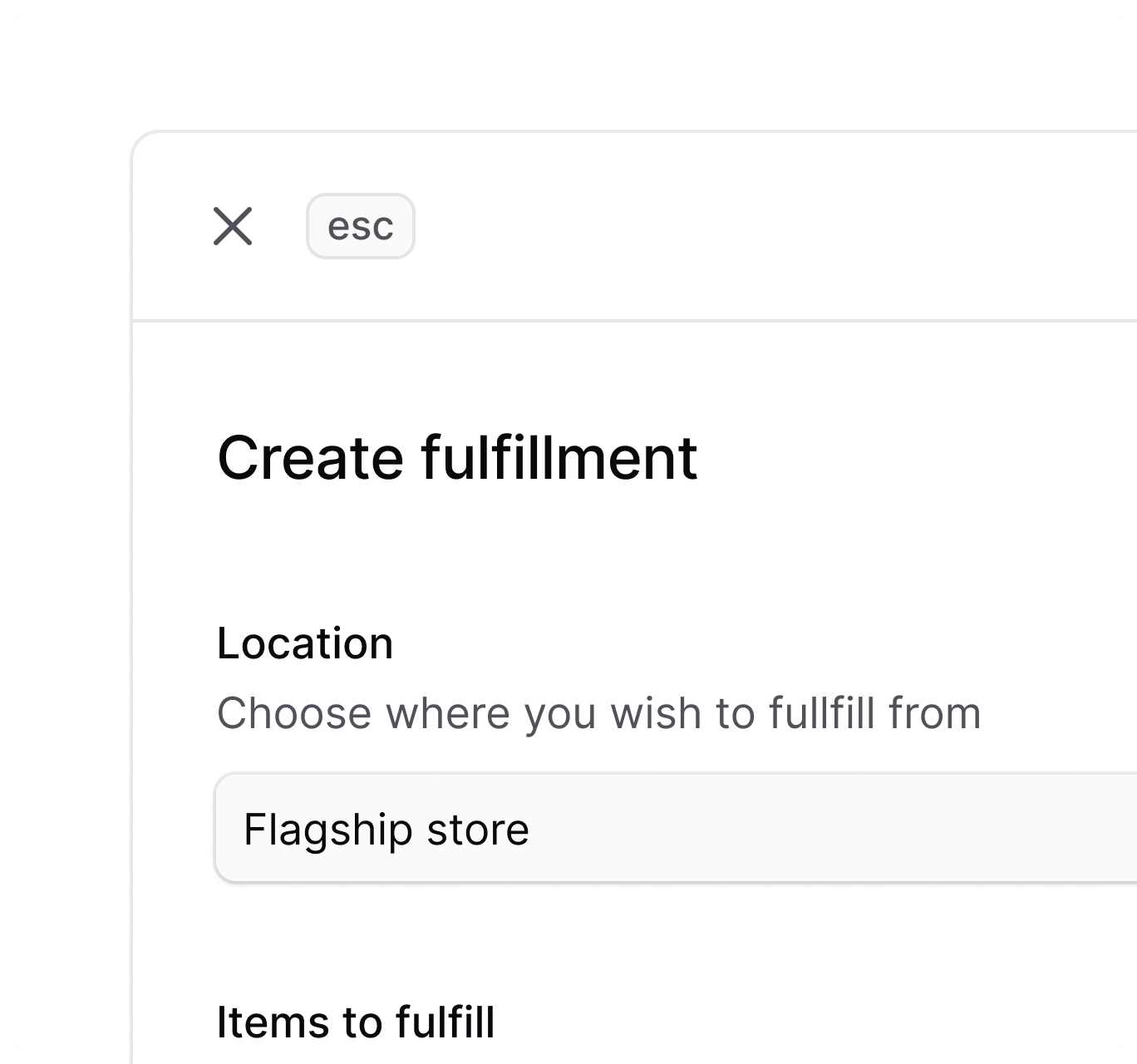Expand the location combo box under Location

click(x=676, y=828)
